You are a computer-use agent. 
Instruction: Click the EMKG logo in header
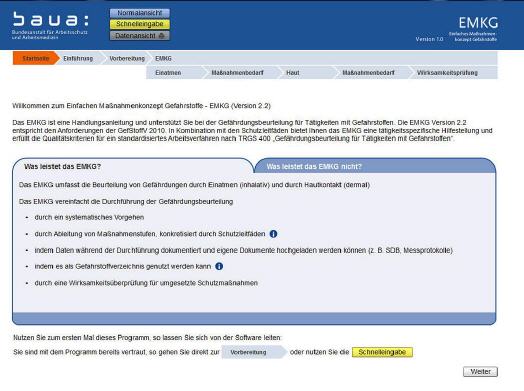click(473, 29)
